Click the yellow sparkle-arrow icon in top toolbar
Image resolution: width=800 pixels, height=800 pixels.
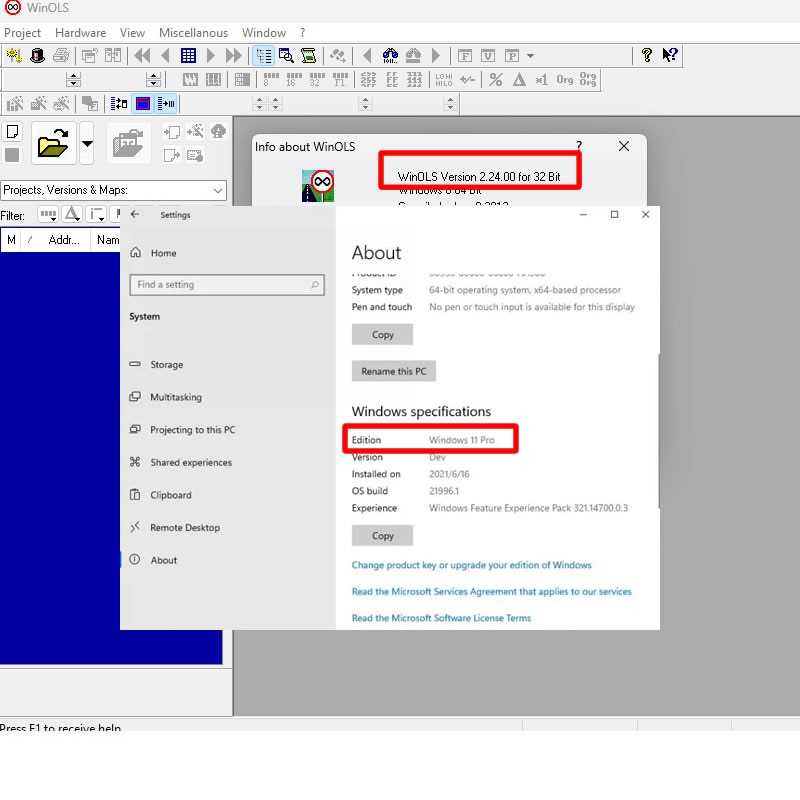(x=14, y=55)
